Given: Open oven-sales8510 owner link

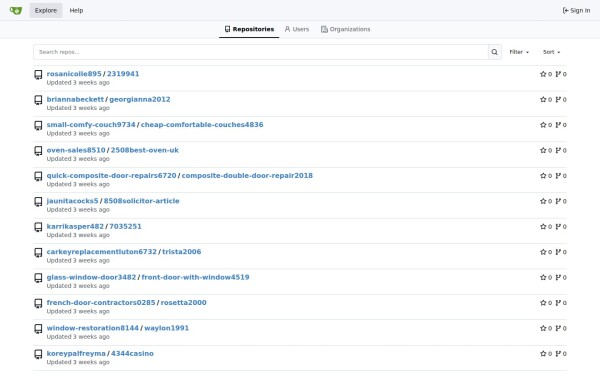Looking at the screenshot, I should click(76, 150).
